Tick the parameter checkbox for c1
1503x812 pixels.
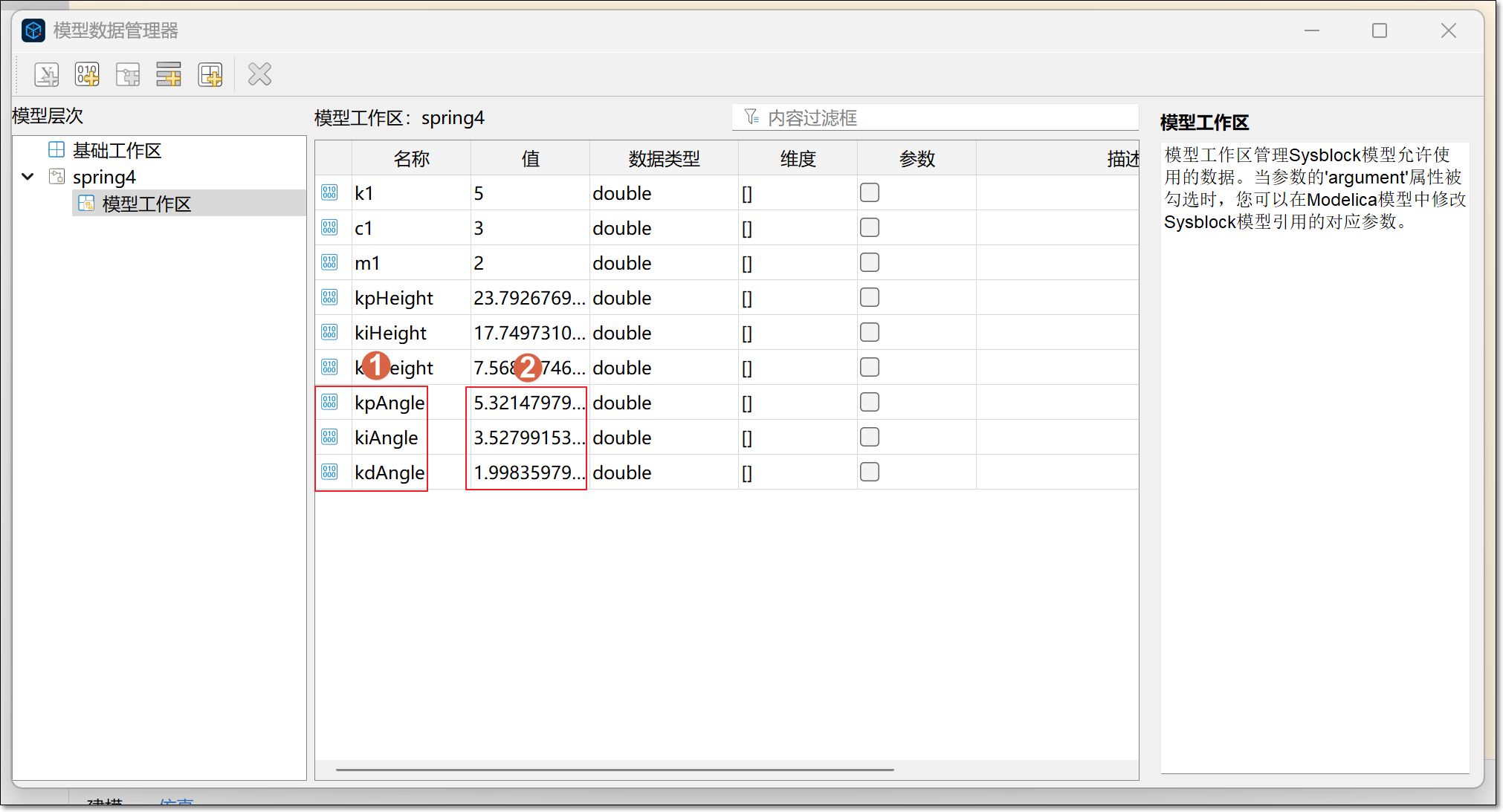(x=870, y=228)
